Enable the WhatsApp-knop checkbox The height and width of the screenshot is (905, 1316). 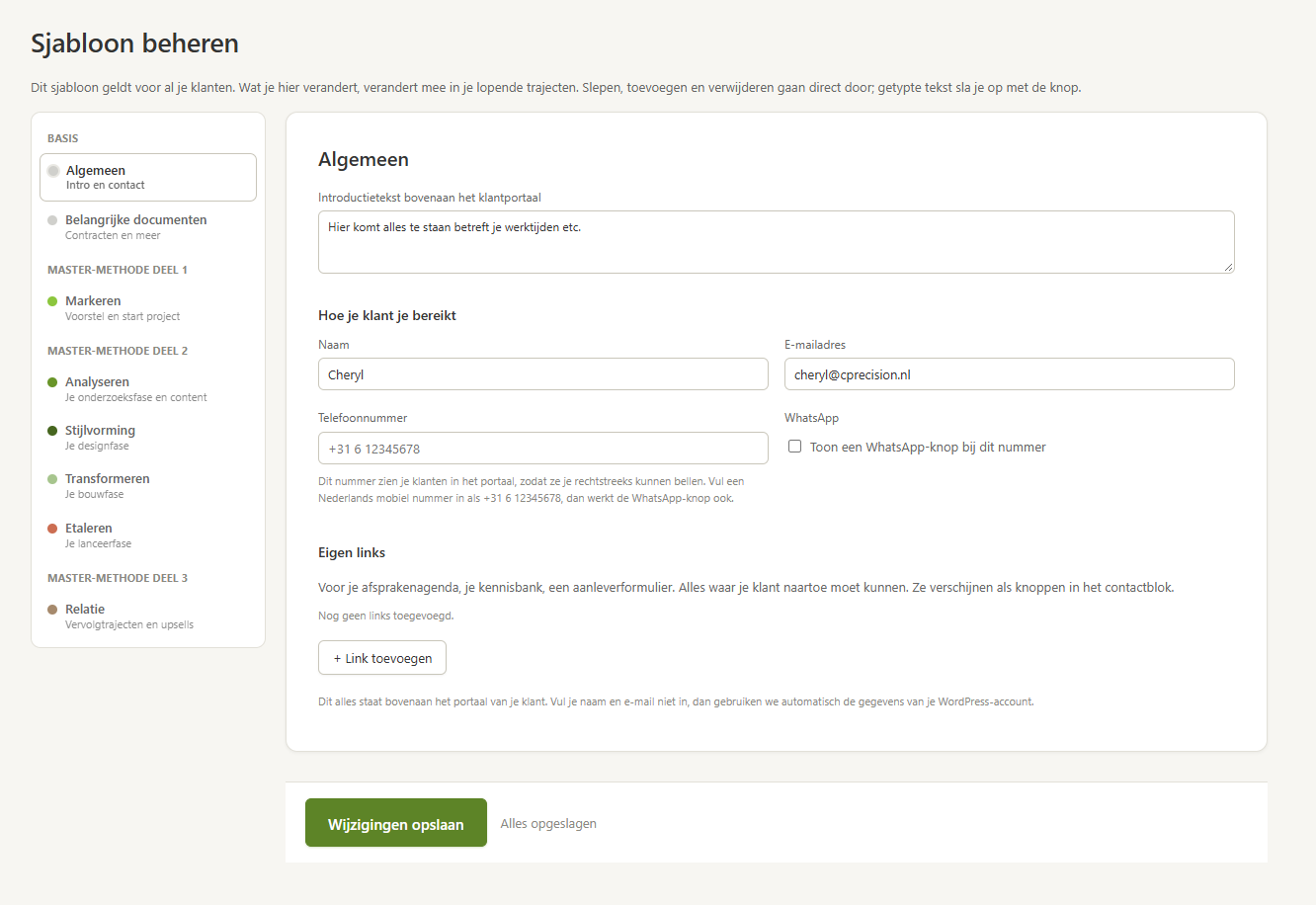tap(794, 447)
